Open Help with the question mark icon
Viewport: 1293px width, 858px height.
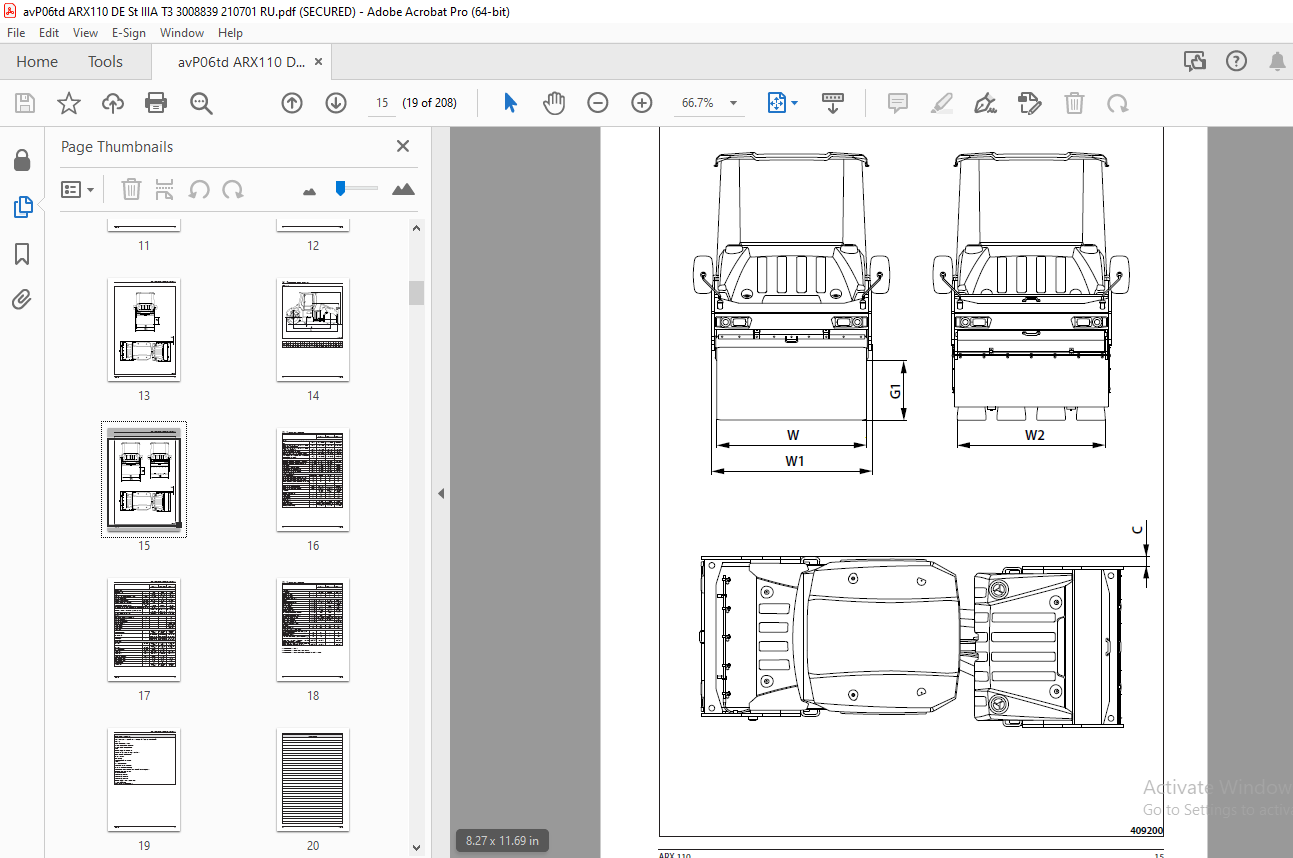coord(1237,62)
